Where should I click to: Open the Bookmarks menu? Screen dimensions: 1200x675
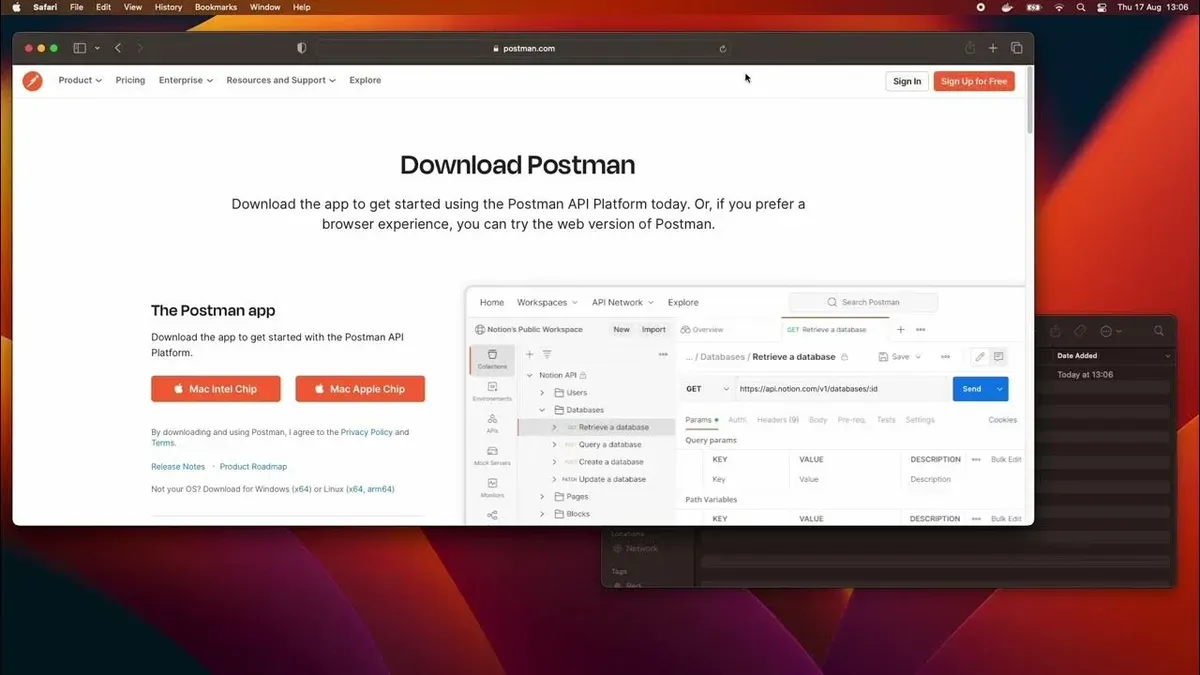click(216, 7)
